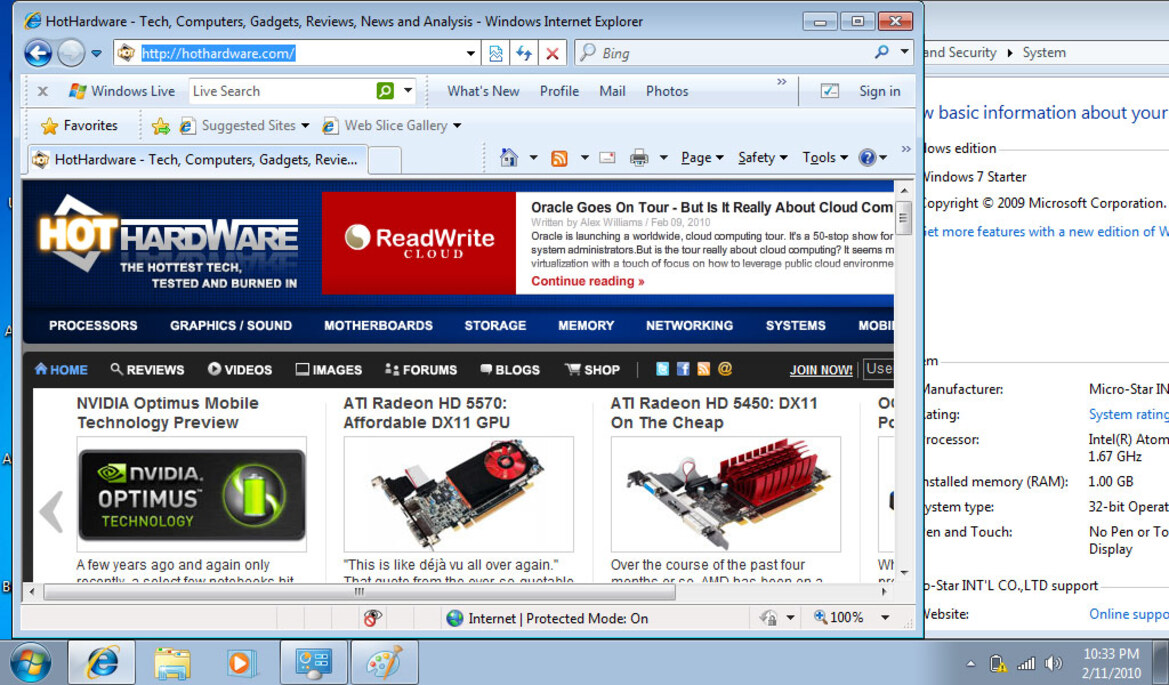Click the orange @ email icon
This screenshot has height=685, width=1169.
pyautogui.click(x=725, y=369)
